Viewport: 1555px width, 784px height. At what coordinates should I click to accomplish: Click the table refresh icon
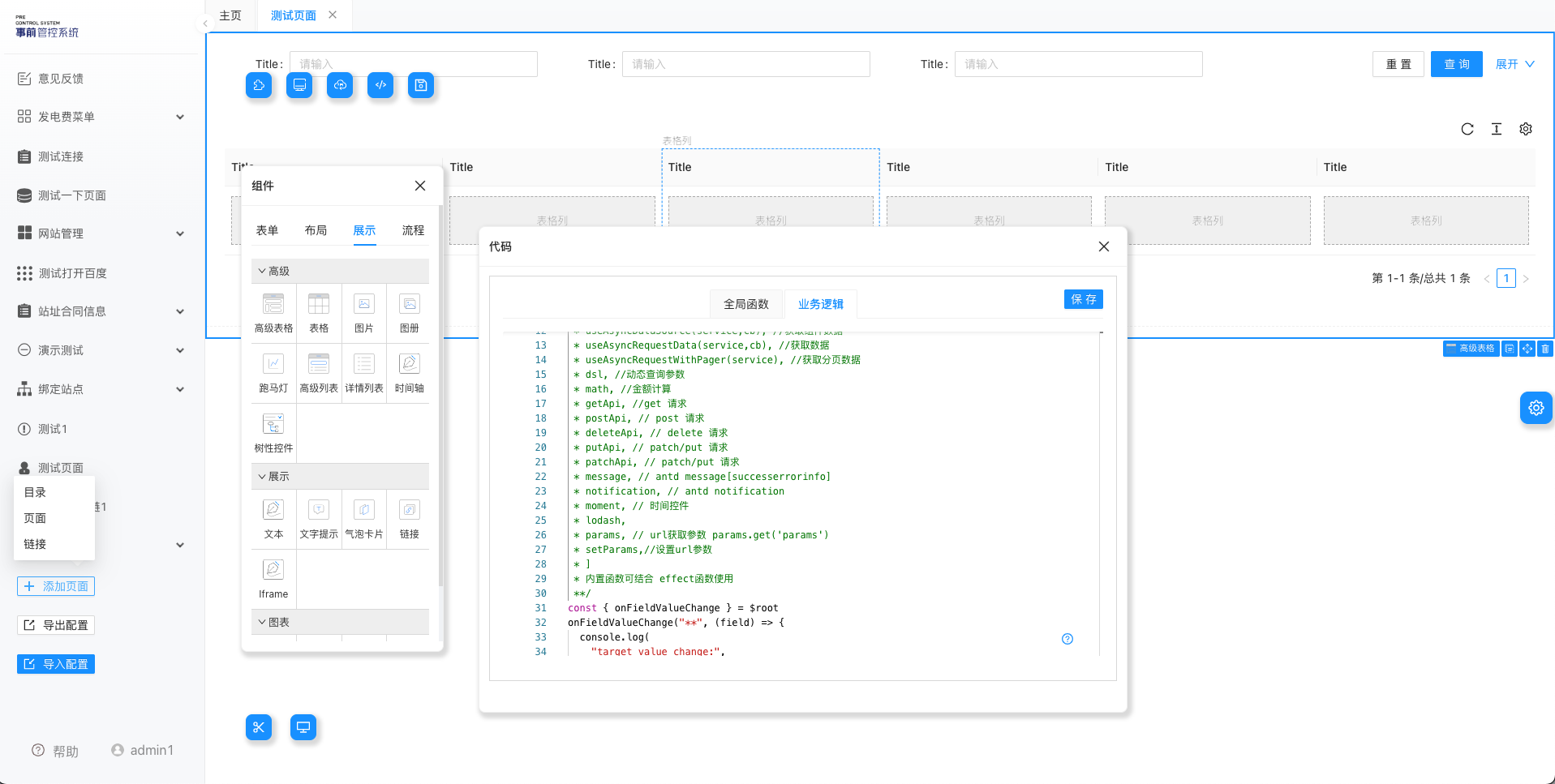[x=1467, y=129]
